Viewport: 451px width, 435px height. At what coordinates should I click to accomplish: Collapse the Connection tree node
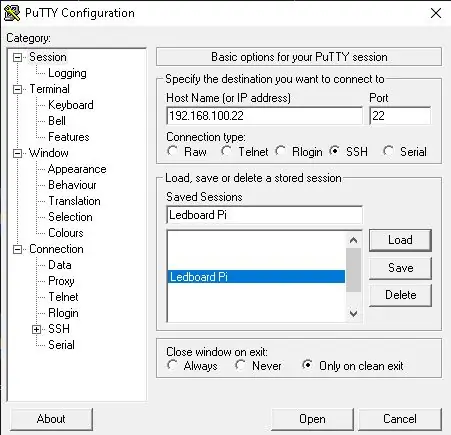pos(17,250)
